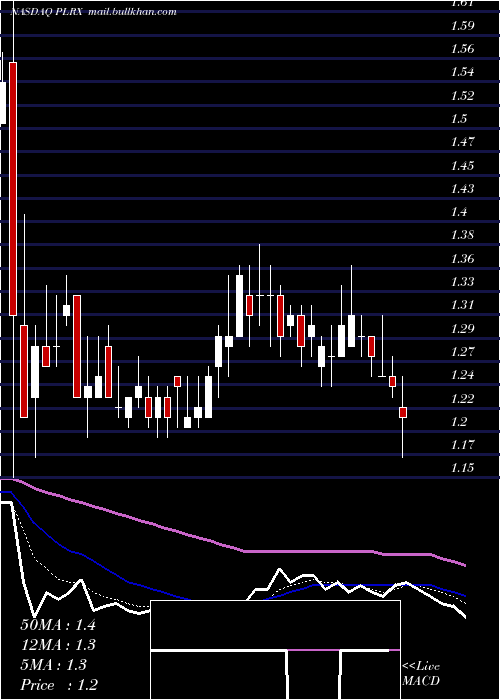Select the 1.36 price axis label

(462, 258)
